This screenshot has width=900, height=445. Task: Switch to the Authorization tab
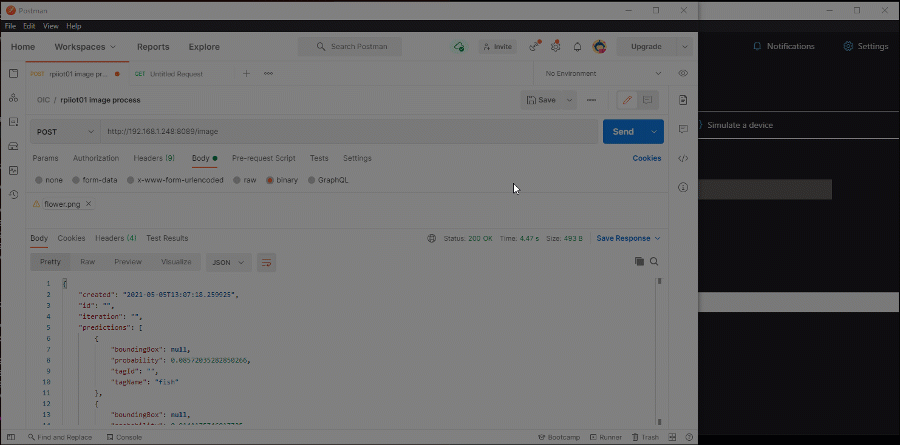(x=96, y=158)
